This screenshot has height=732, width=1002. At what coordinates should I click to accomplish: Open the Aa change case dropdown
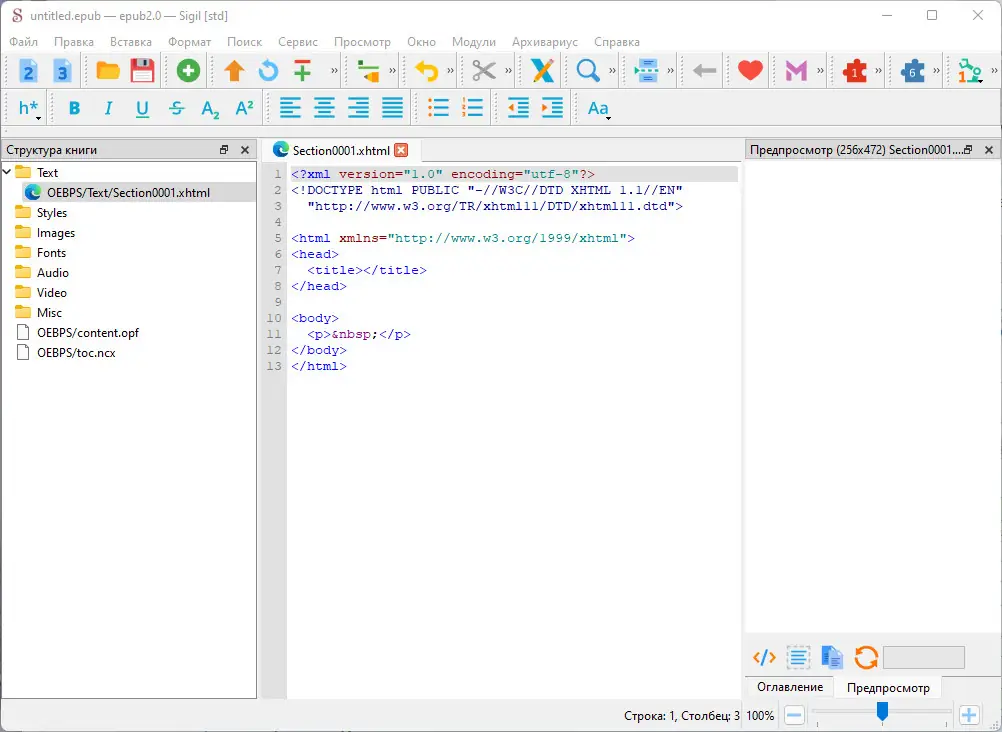pos(598,109)
